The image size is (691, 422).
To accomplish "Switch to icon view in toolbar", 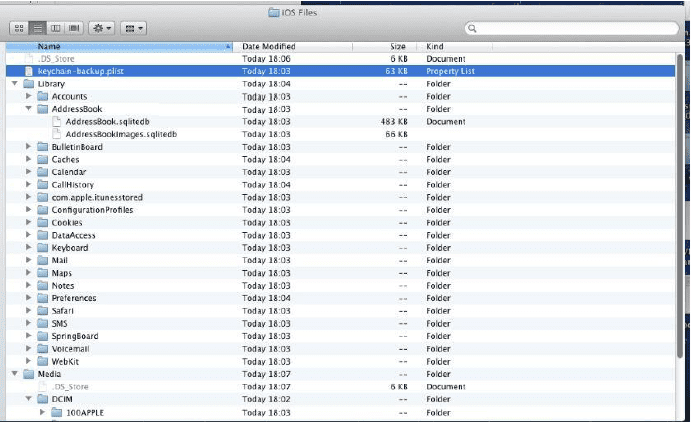I will pos(19,29).
